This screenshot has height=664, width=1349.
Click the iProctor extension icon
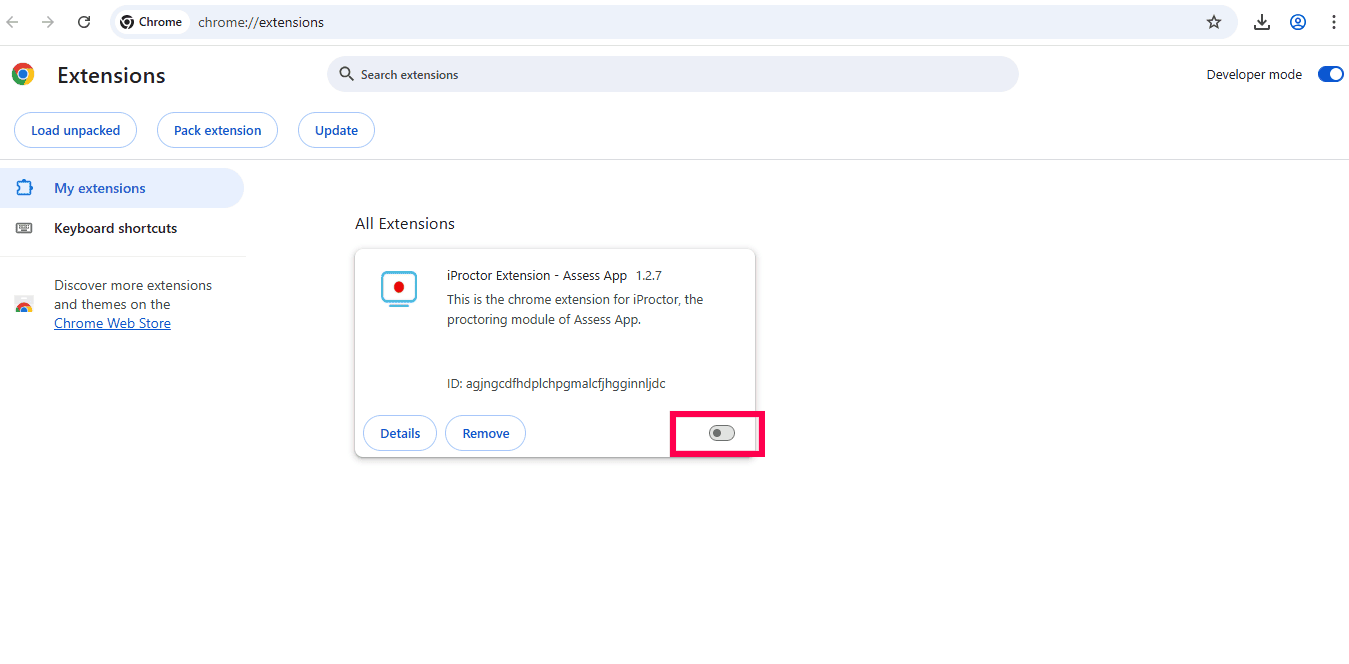tap(398, 288)
